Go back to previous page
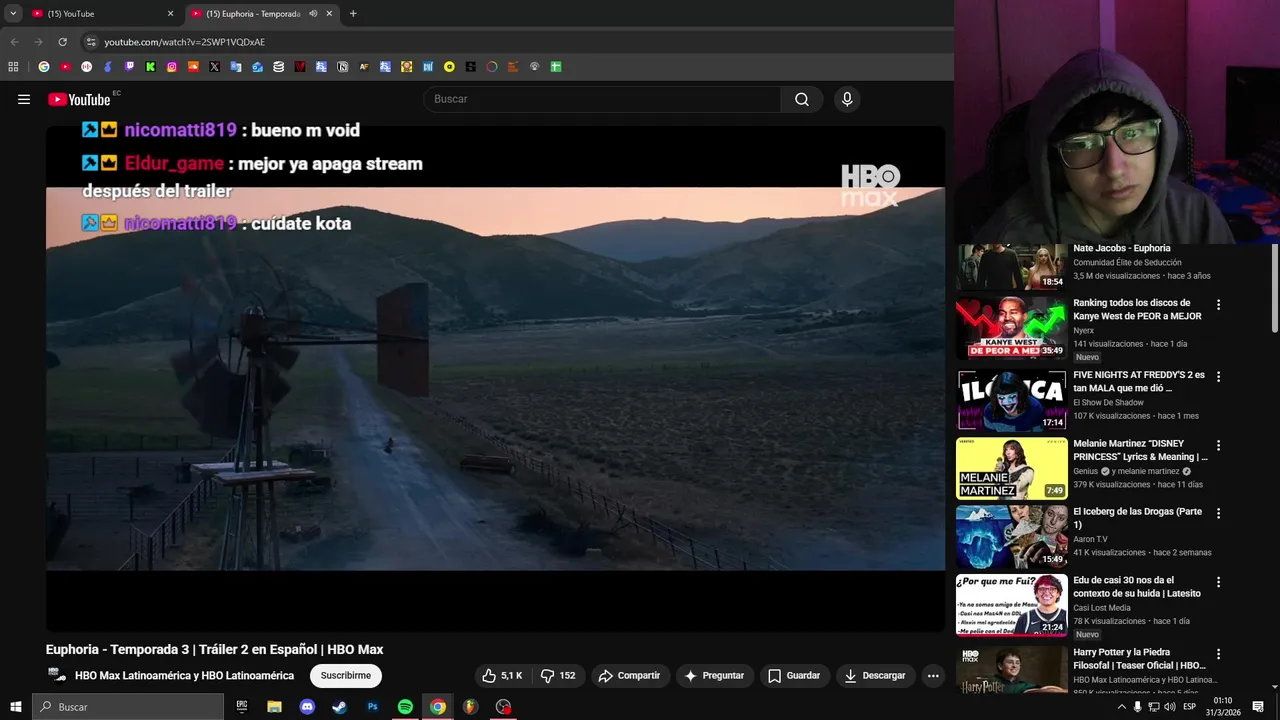The width and height of the screenshot is (1280, 720). (14, 42)
